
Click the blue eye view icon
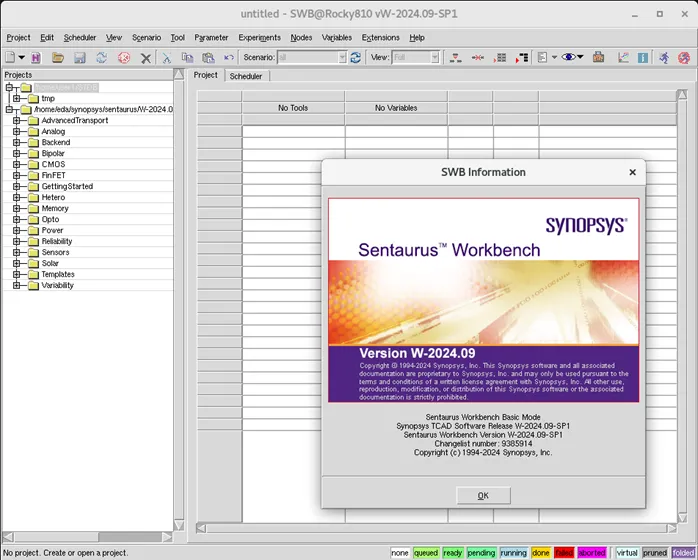click(568, 57)
